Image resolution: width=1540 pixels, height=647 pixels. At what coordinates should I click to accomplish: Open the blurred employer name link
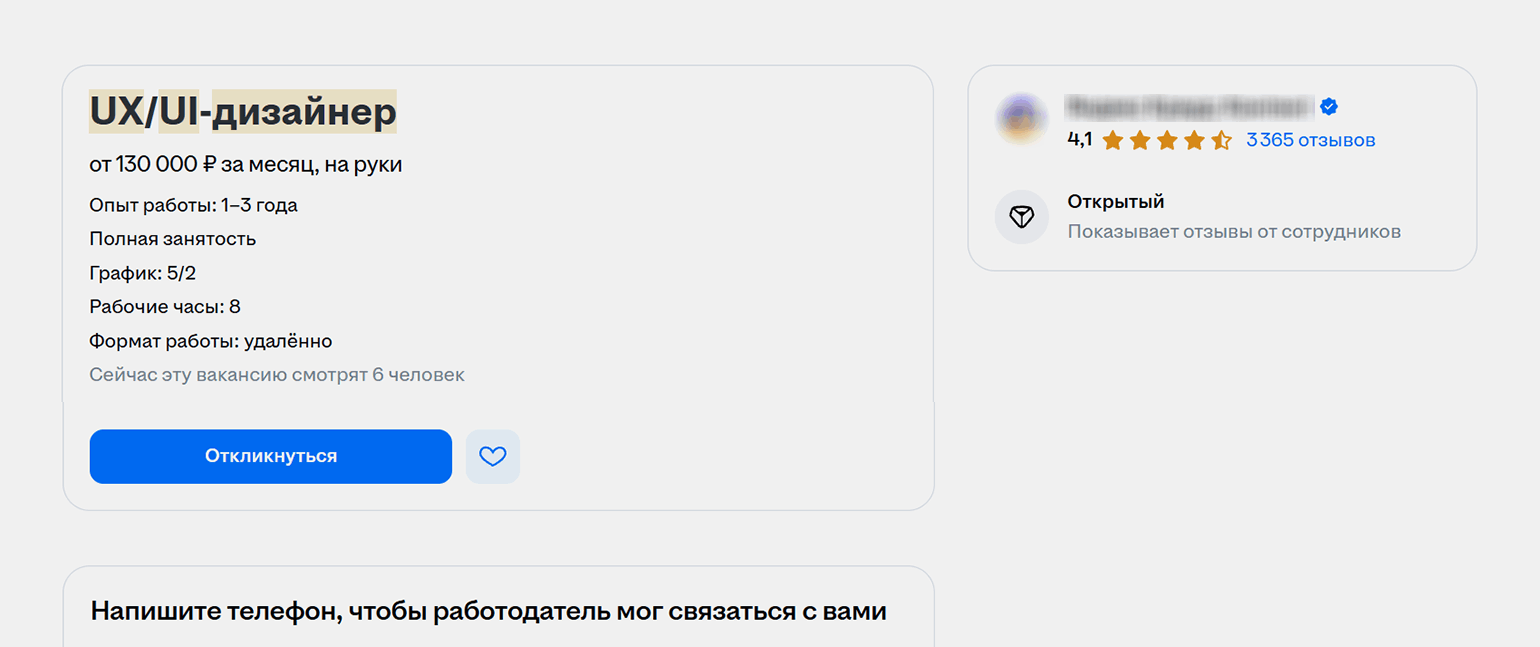1189,107
